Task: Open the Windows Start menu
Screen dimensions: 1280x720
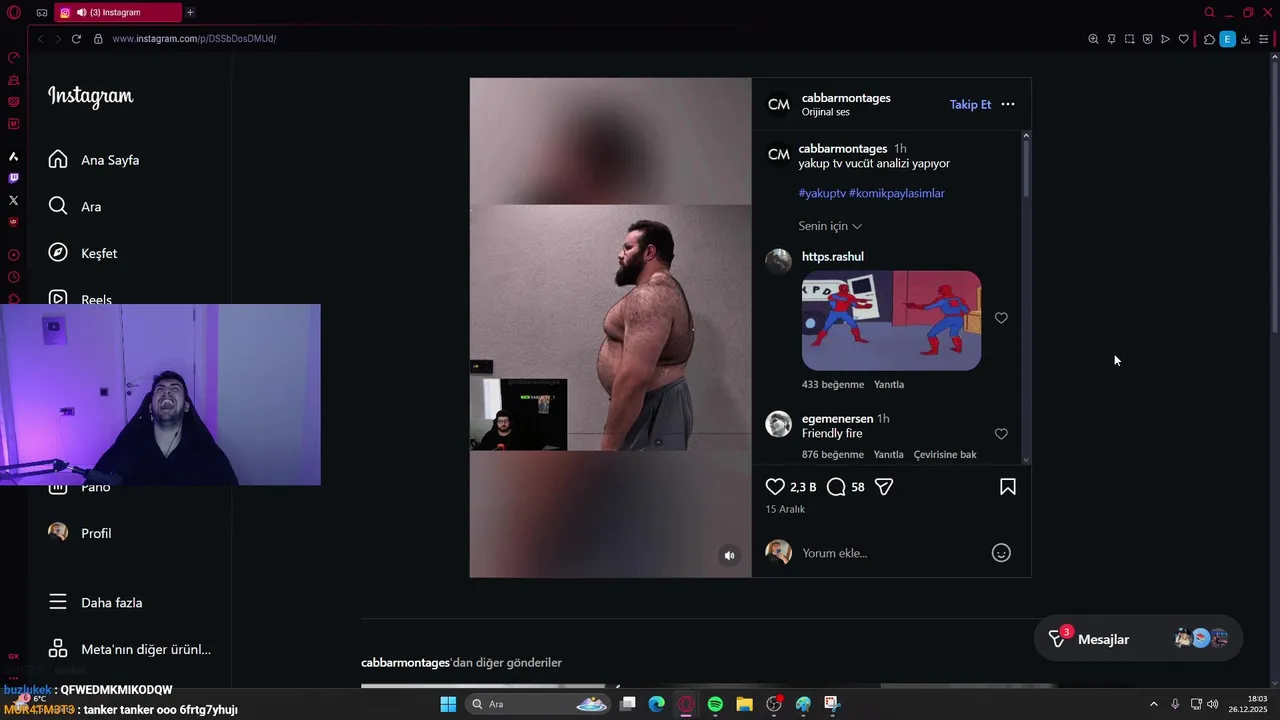Action: pos(448,704)
